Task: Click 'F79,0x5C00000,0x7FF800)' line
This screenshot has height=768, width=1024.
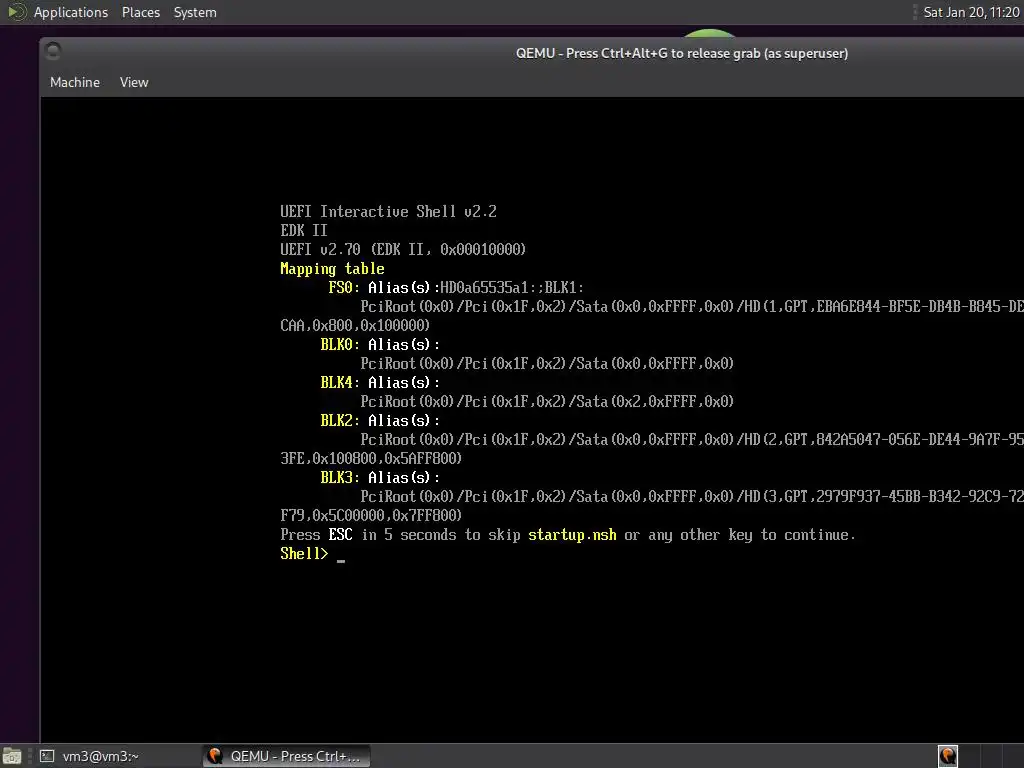Action: pyautogui.click(x=371, y=515)
